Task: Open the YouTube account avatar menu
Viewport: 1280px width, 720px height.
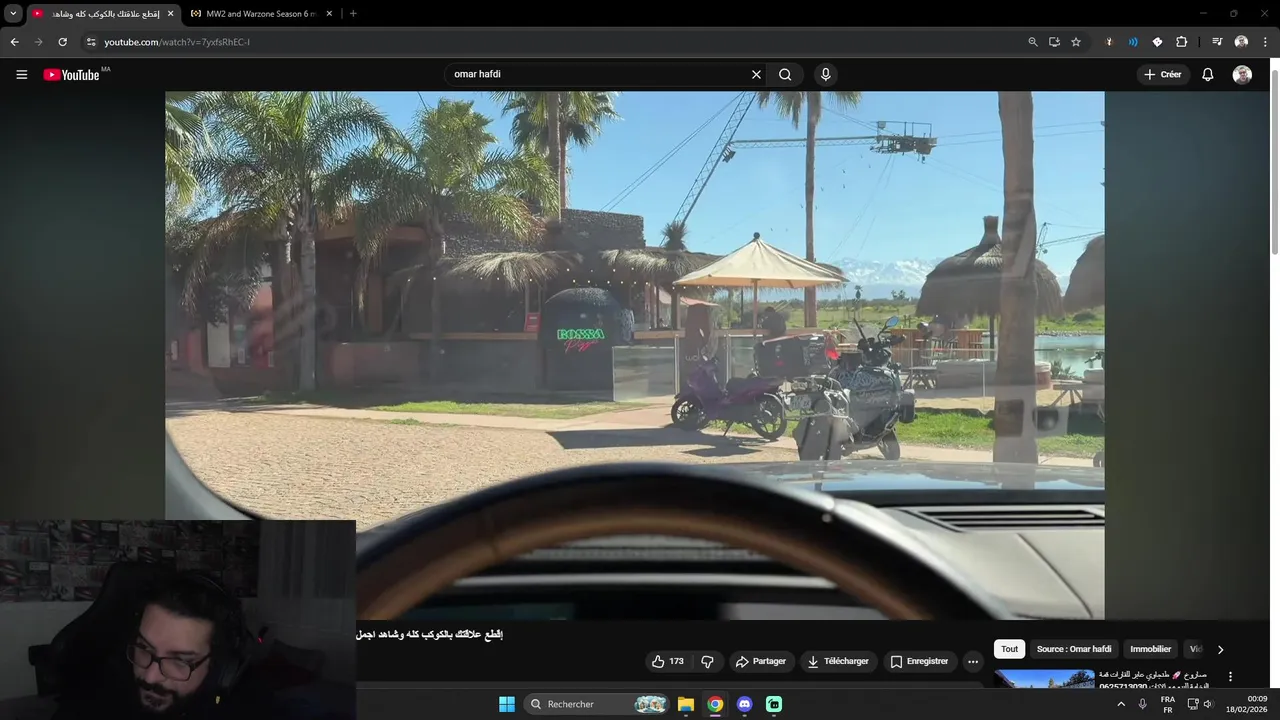Action: tap(1242, 75)
